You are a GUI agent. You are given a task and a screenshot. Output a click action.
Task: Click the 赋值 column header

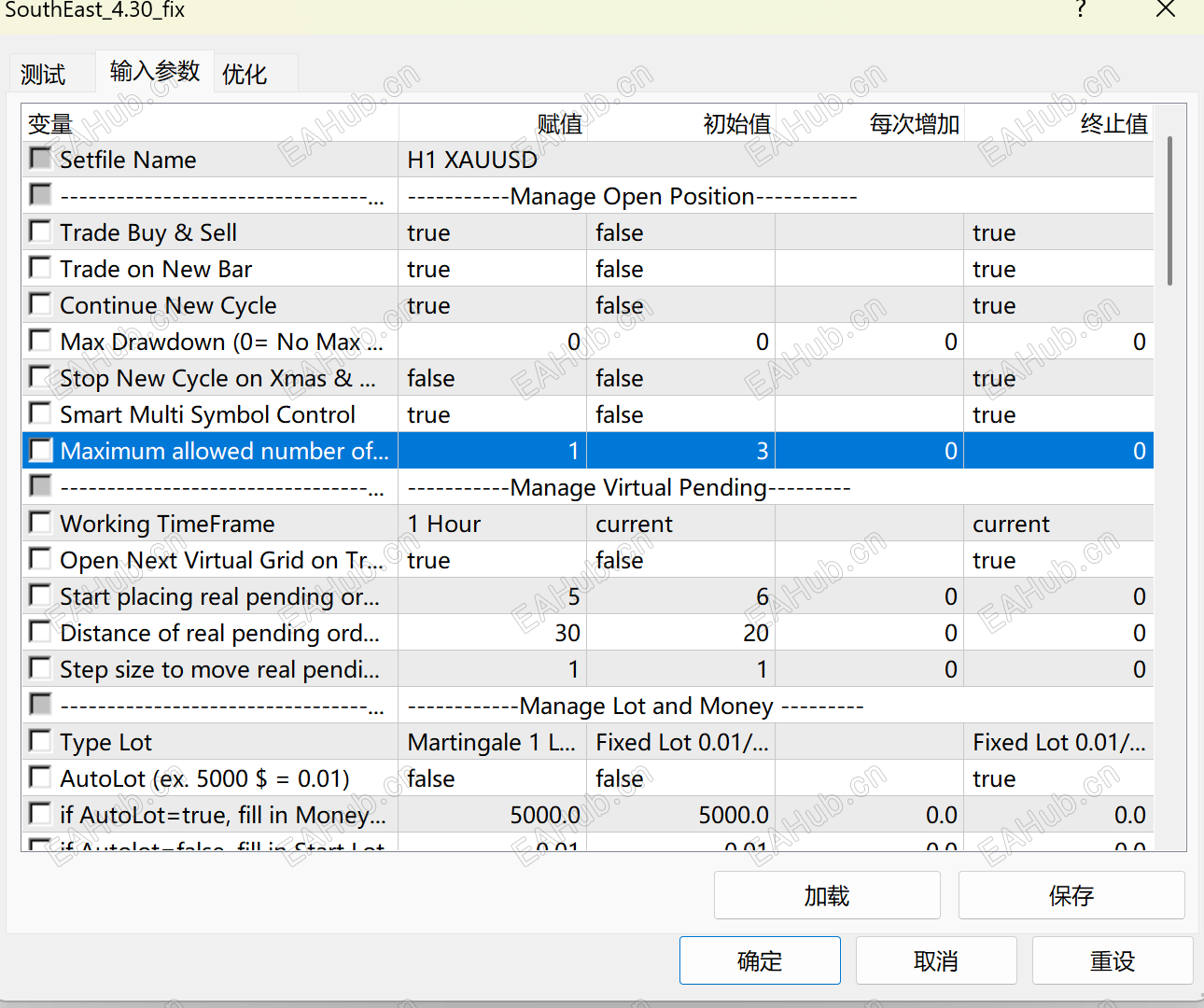(x=493, y=123)
